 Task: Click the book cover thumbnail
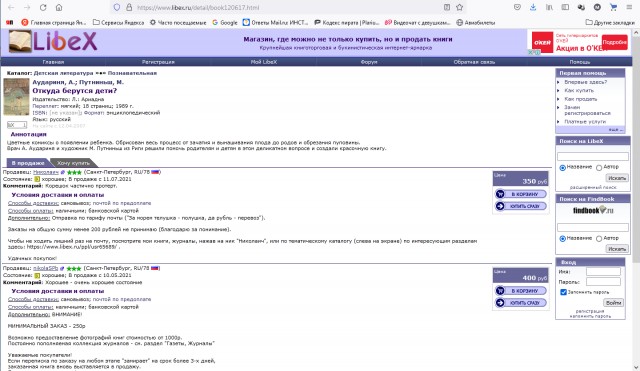(16, 97)
